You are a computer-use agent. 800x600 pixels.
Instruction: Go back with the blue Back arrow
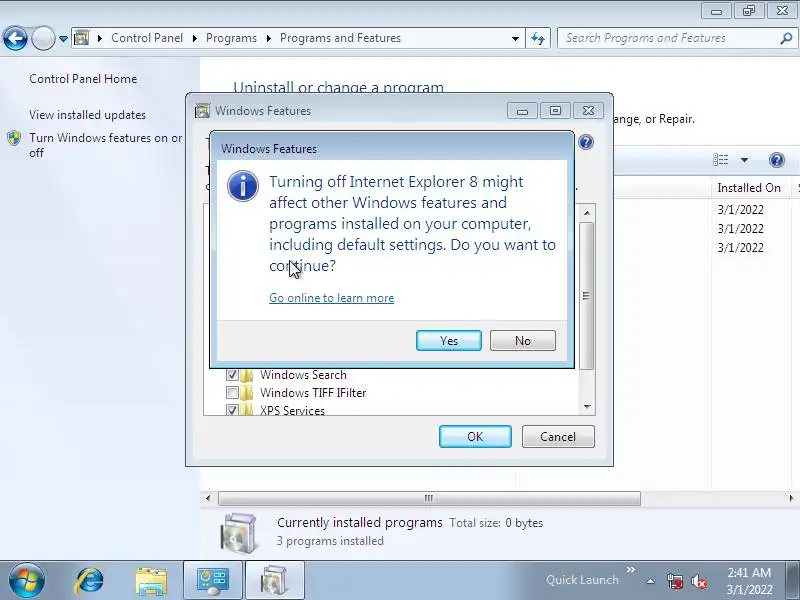pos(15,38)
